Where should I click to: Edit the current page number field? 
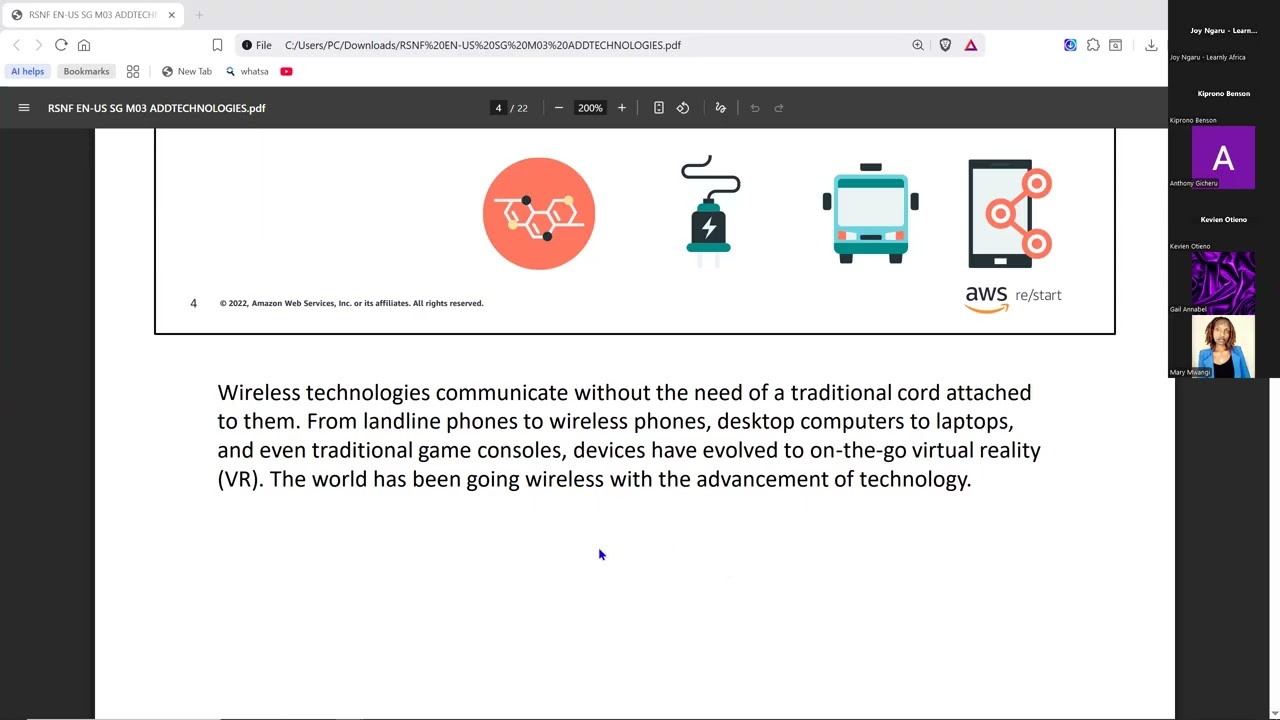498,108
